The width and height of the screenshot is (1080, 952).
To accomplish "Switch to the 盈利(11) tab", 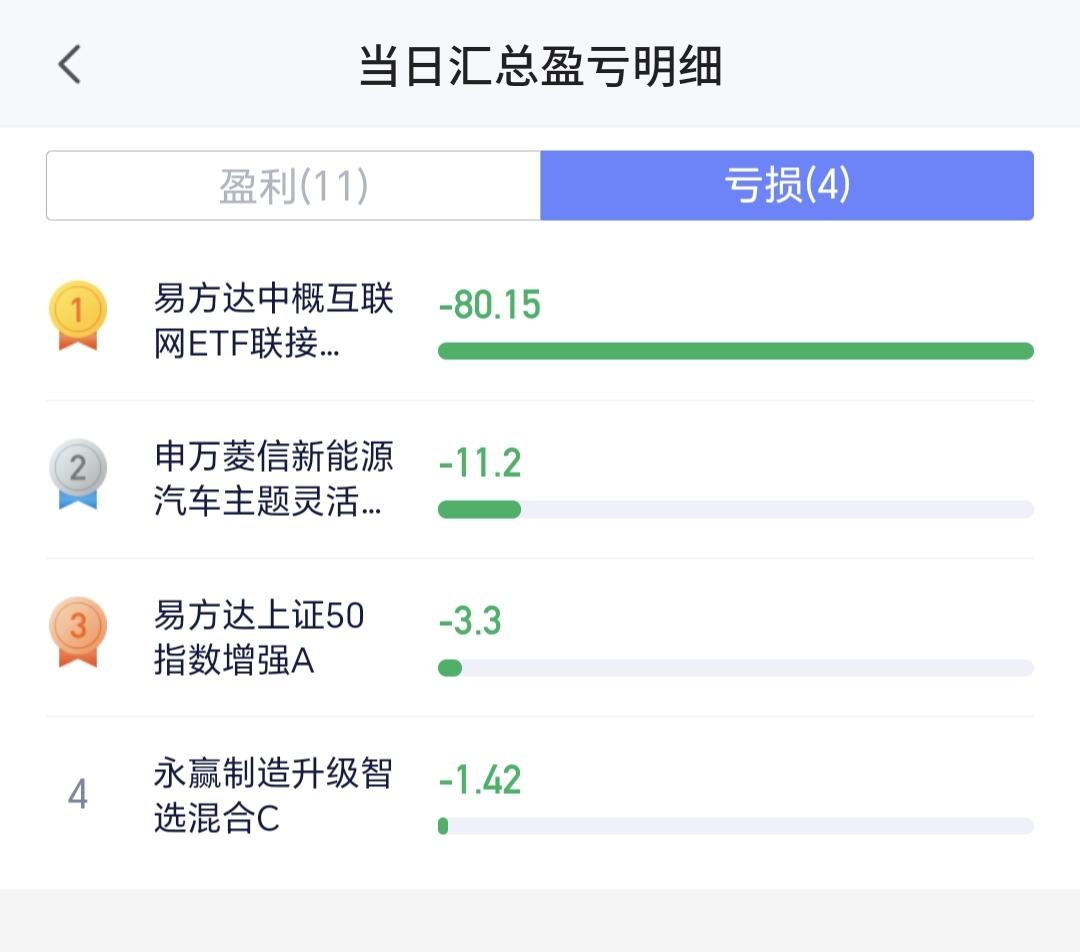I will click(x=294, y=186).
